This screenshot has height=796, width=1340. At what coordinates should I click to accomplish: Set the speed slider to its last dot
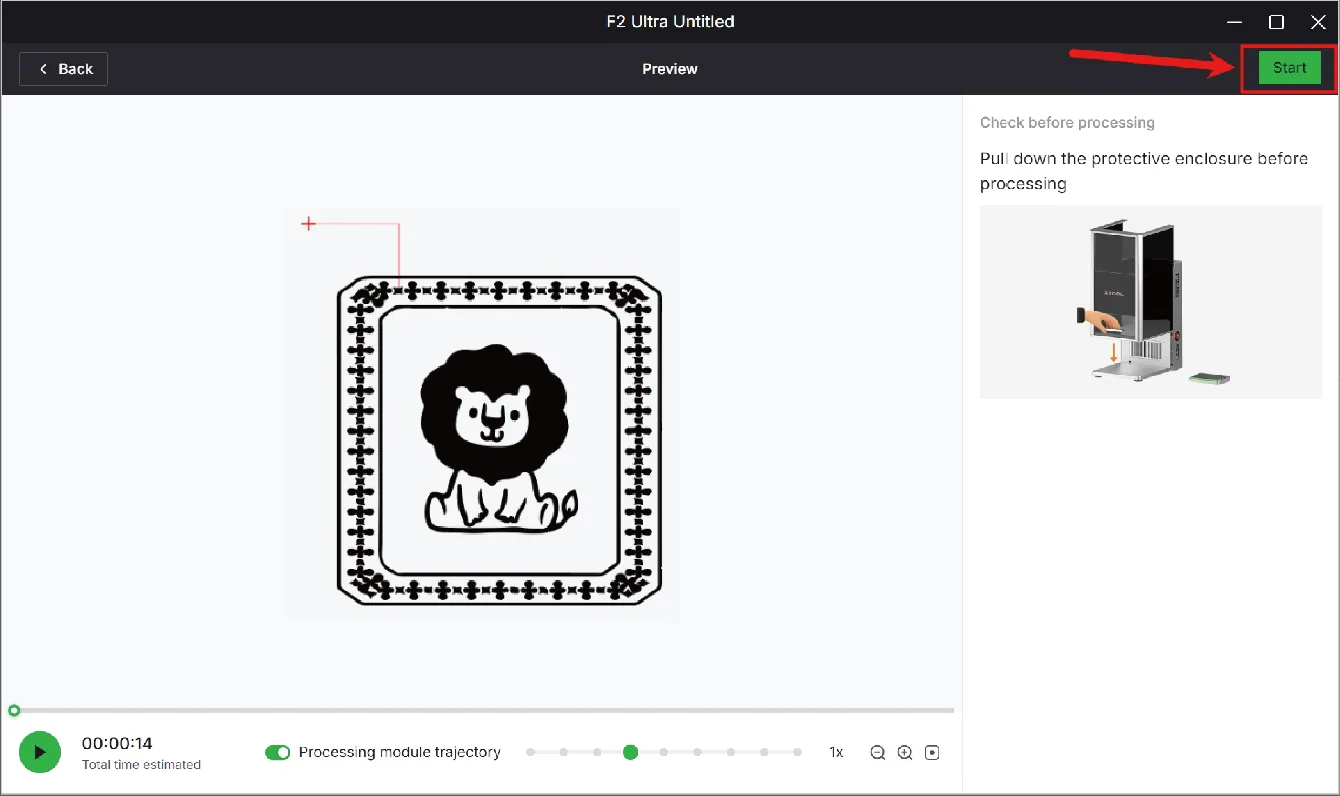pyautogui.click(x=797, y=752)
